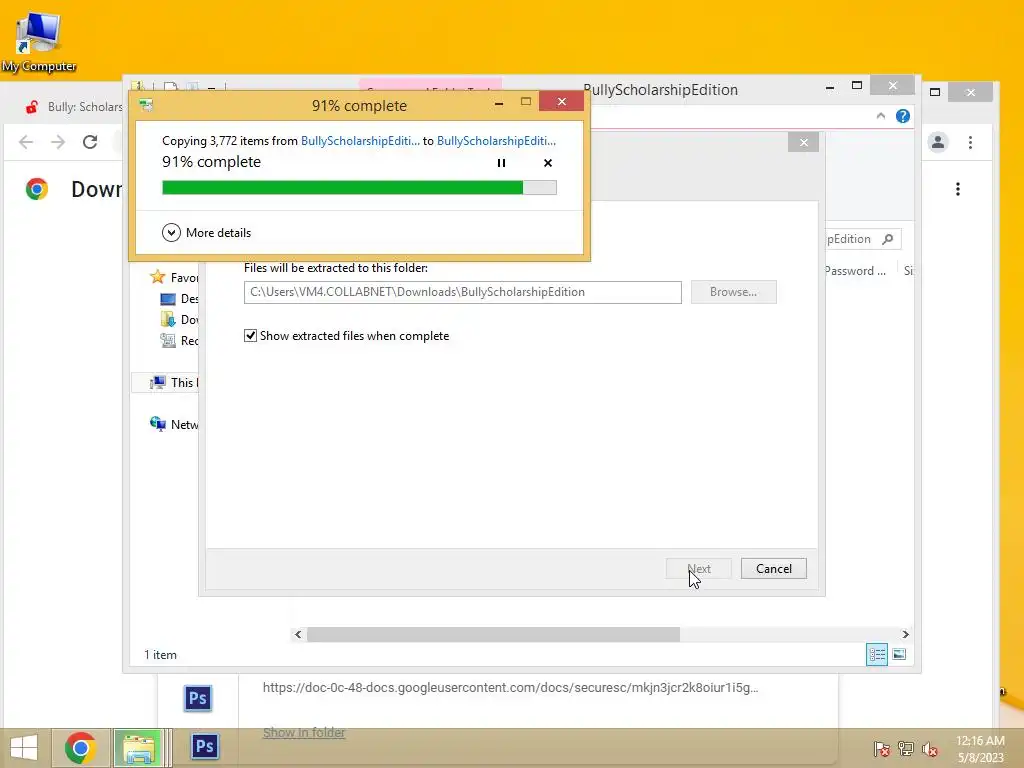Click the googleusercontent download URL
The image size is (1024, 768).
coord(510,687)
